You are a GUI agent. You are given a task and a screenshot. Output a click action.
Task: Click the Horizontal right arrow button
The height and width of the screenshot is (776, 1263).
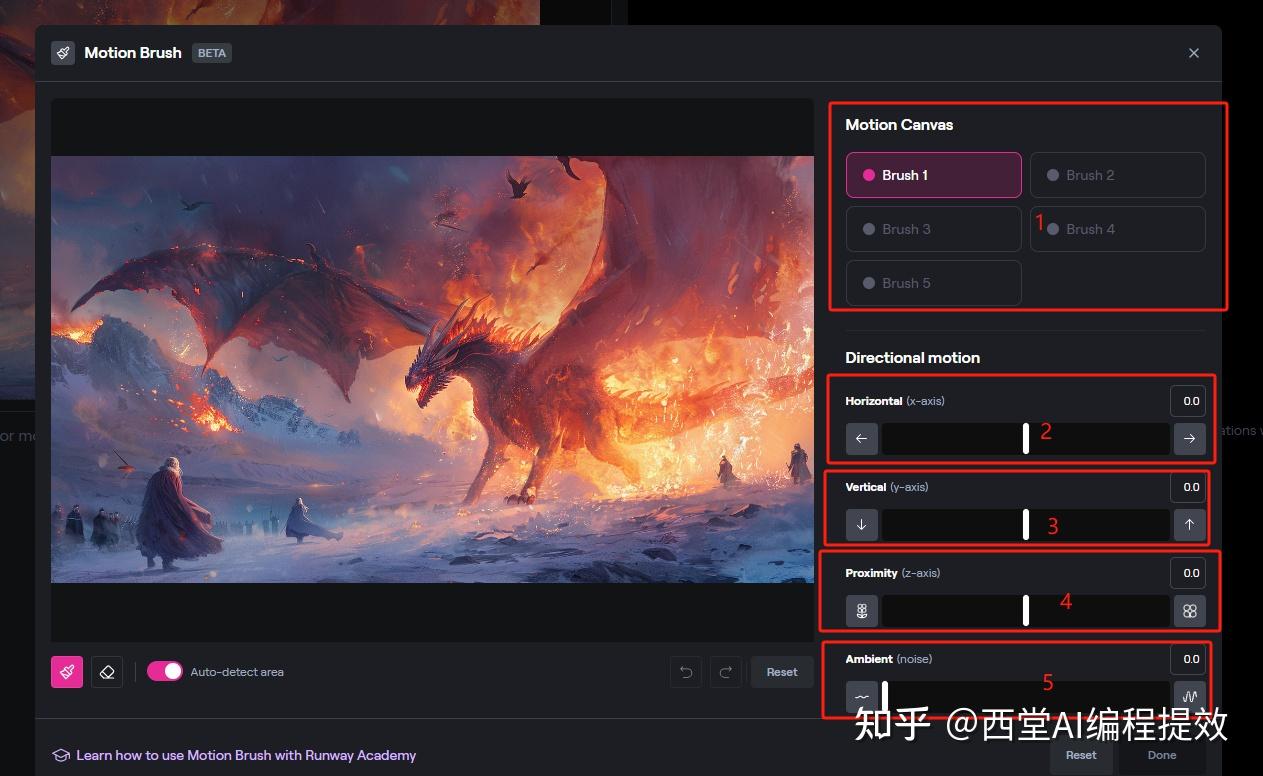coord(1190,438)
